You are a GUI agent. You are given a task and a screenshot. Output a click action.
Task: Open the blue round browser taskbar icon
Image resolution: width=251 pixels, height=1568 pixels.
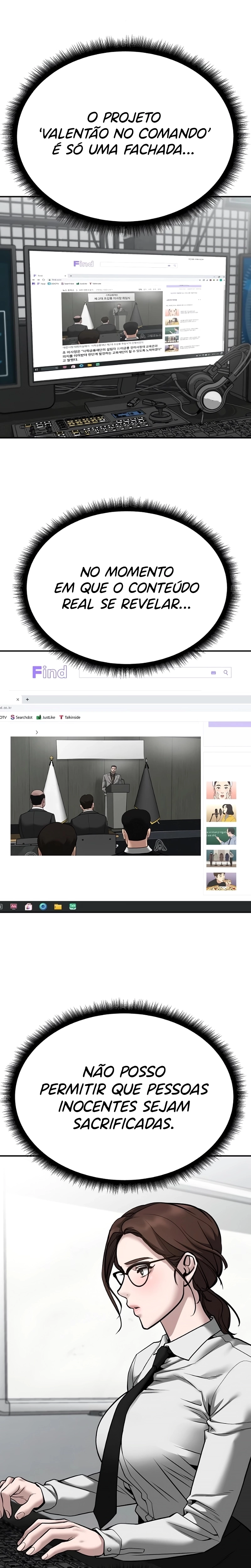(x=43, y=906)
